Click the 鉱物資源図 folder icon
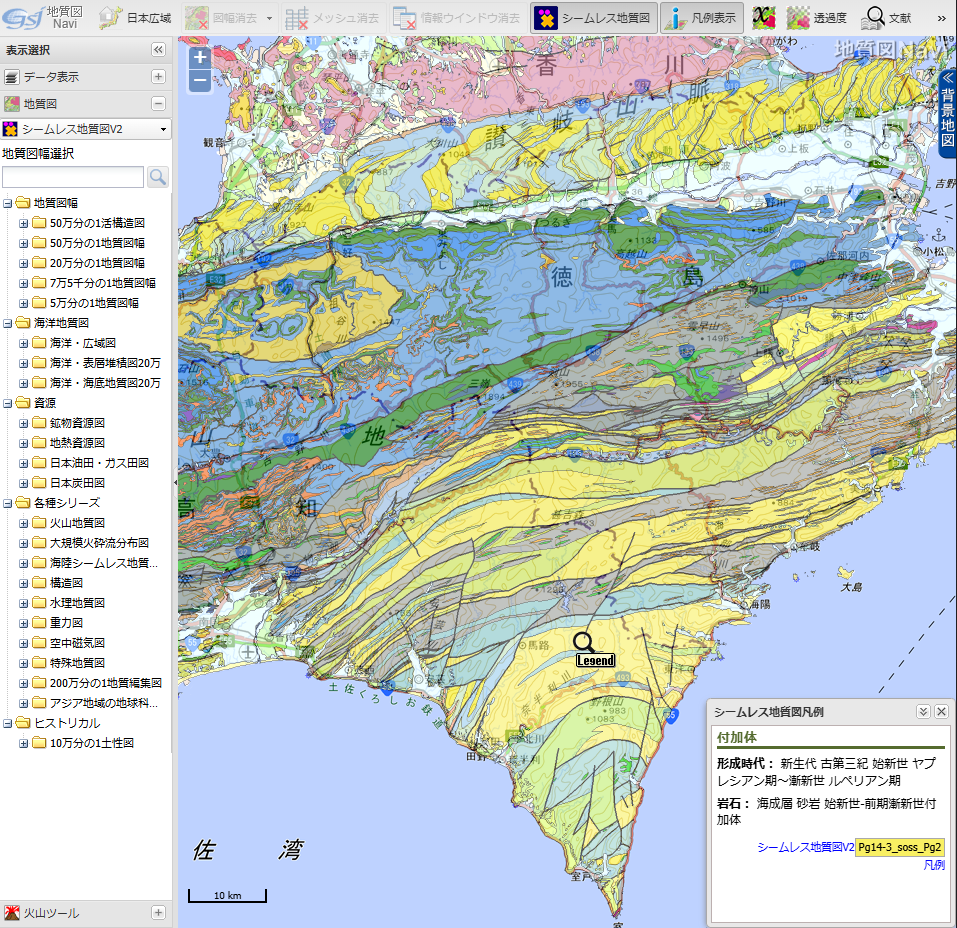The image size is (957, 928). [x=39, y=422]
